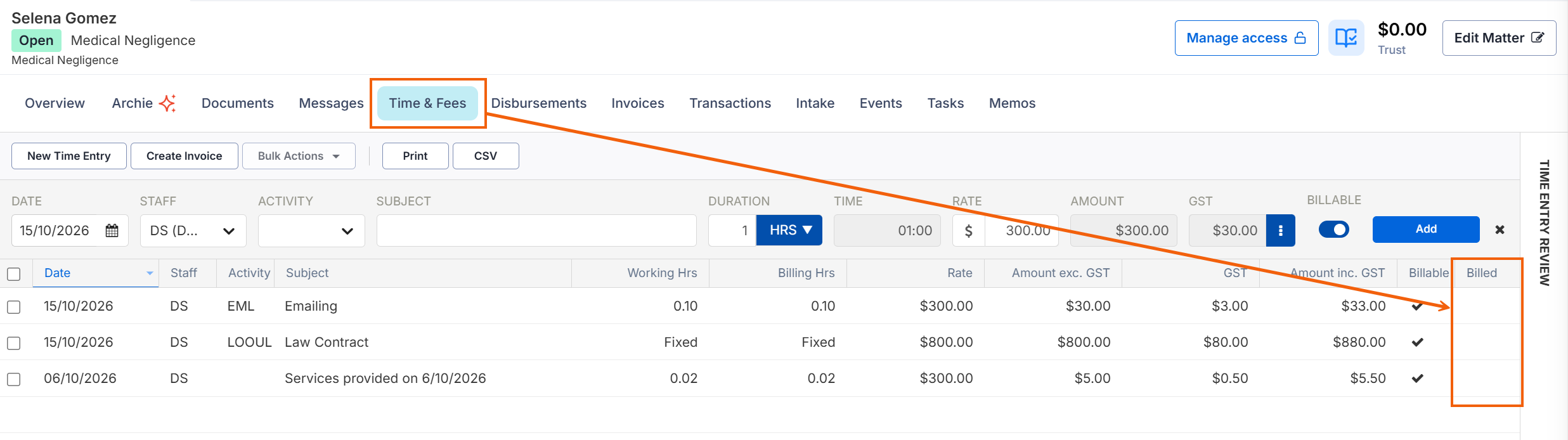View the Invoices tab
This screenshot has width=1568, height=440.
(638, 103)
